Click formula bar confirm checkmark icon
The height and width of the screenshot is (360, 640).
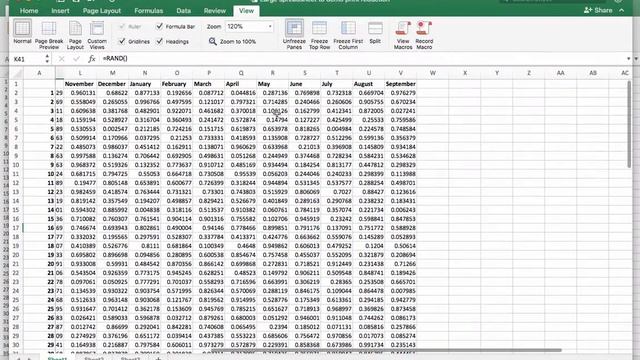[x=76, y=59]
